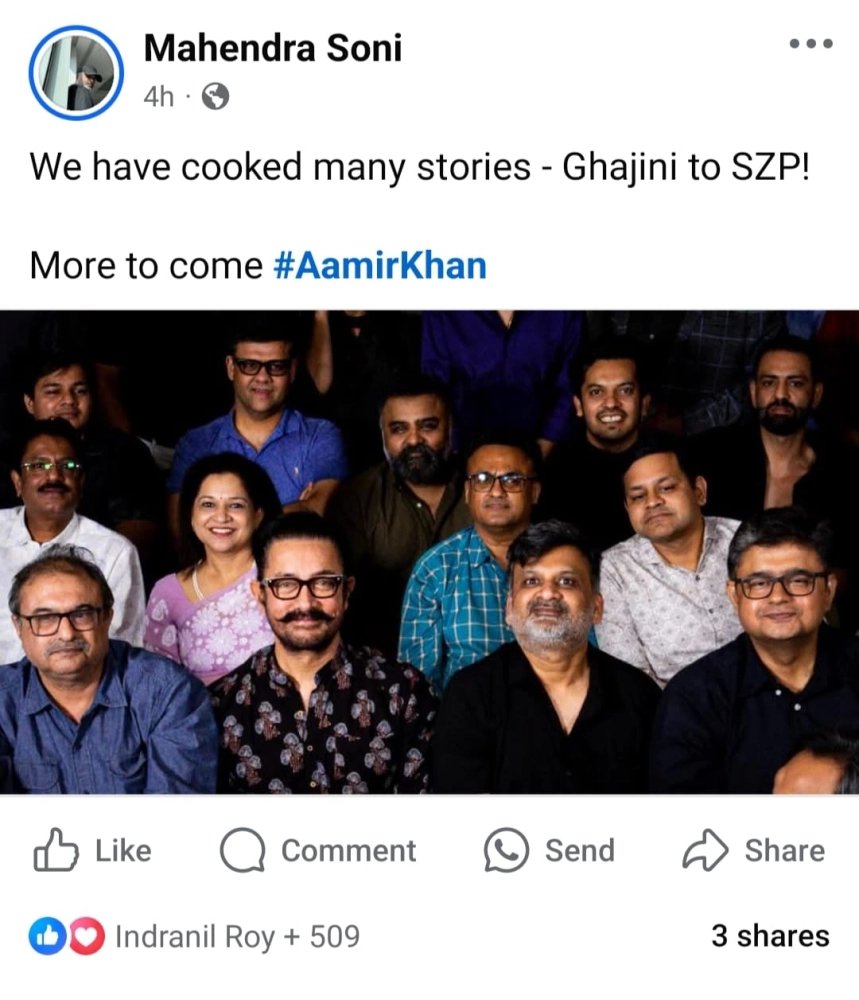View reactions from Indranil Roy + 509
859x1000 pixels.
tap(237, 937)
